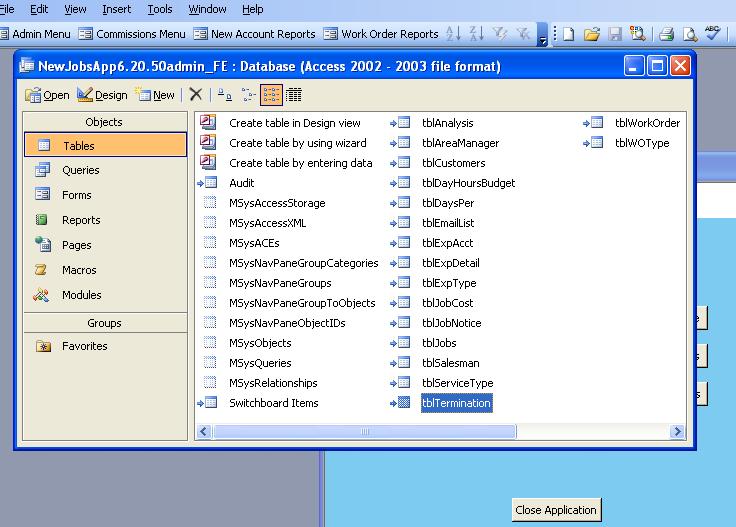Select the tblJobCost table
The width and height of the screenshot is (736, 527).
[447, 303]
